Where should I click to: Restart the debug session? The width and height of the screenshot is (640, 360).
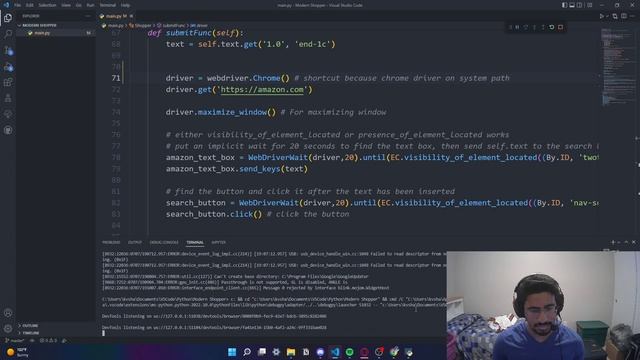tap(552, 27)
